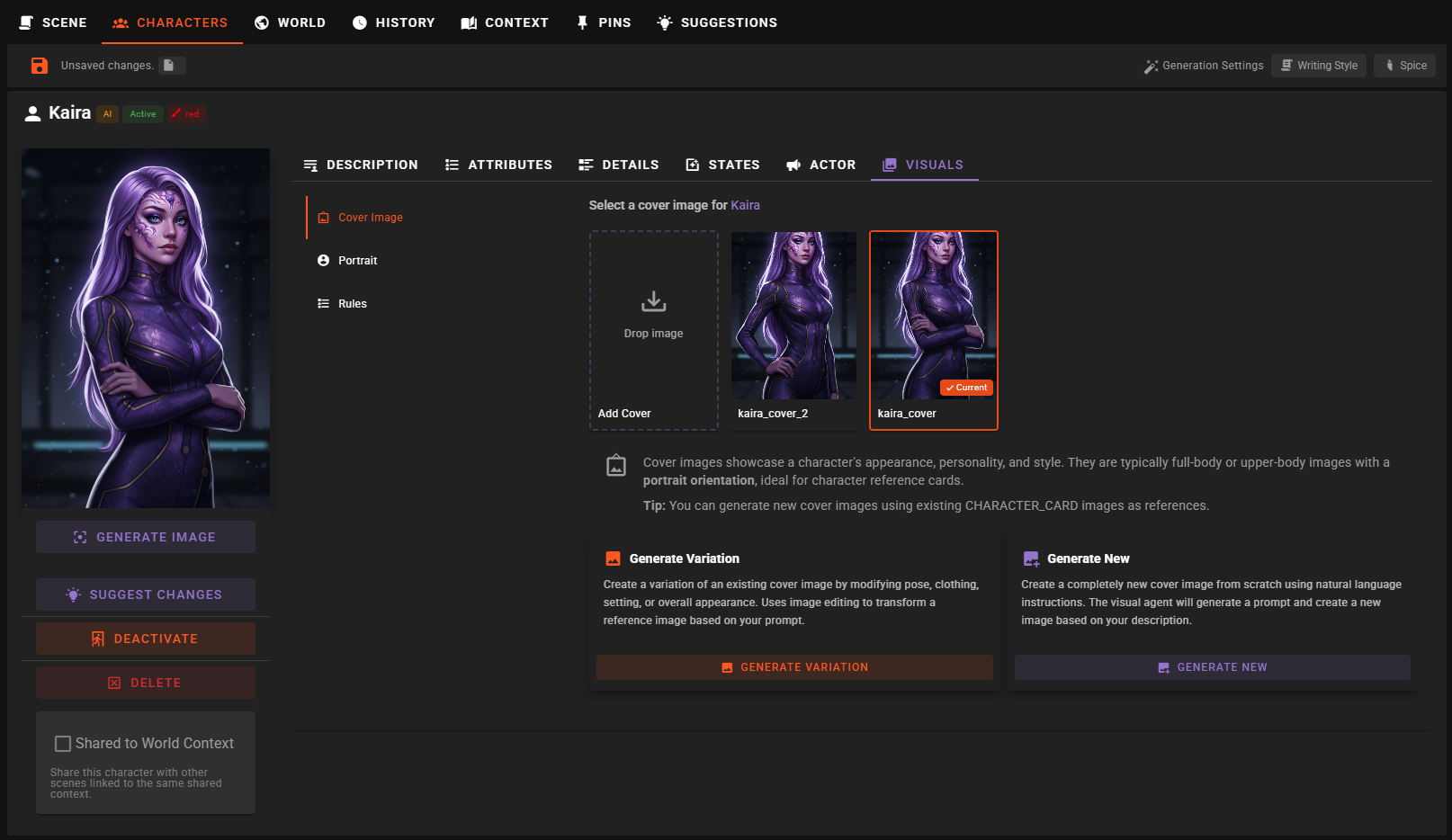Switch to the World tab

[x=290, y=22]
